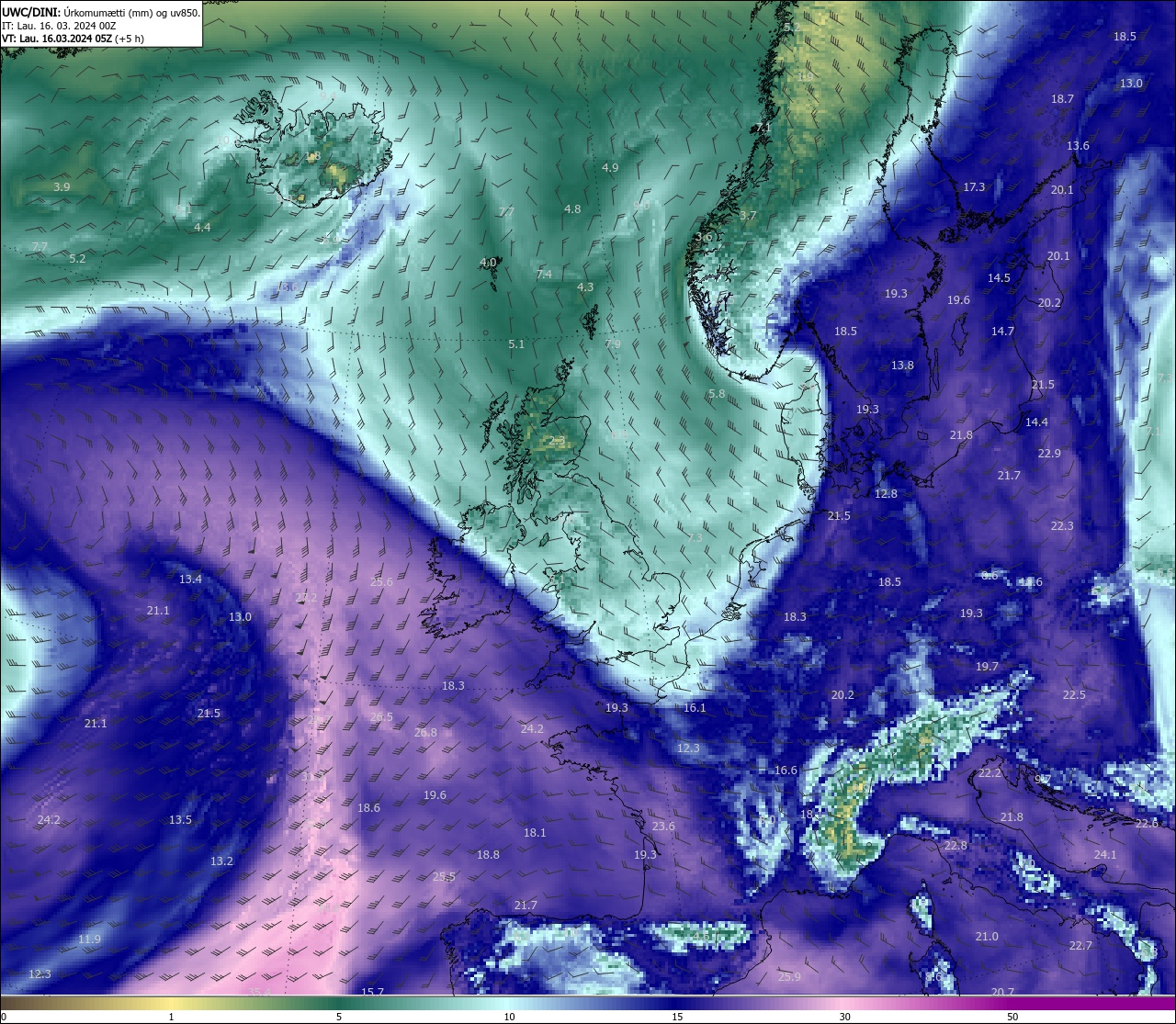Select the 26.8 reading
The image size is (1176, 1024).
(425, 733)
